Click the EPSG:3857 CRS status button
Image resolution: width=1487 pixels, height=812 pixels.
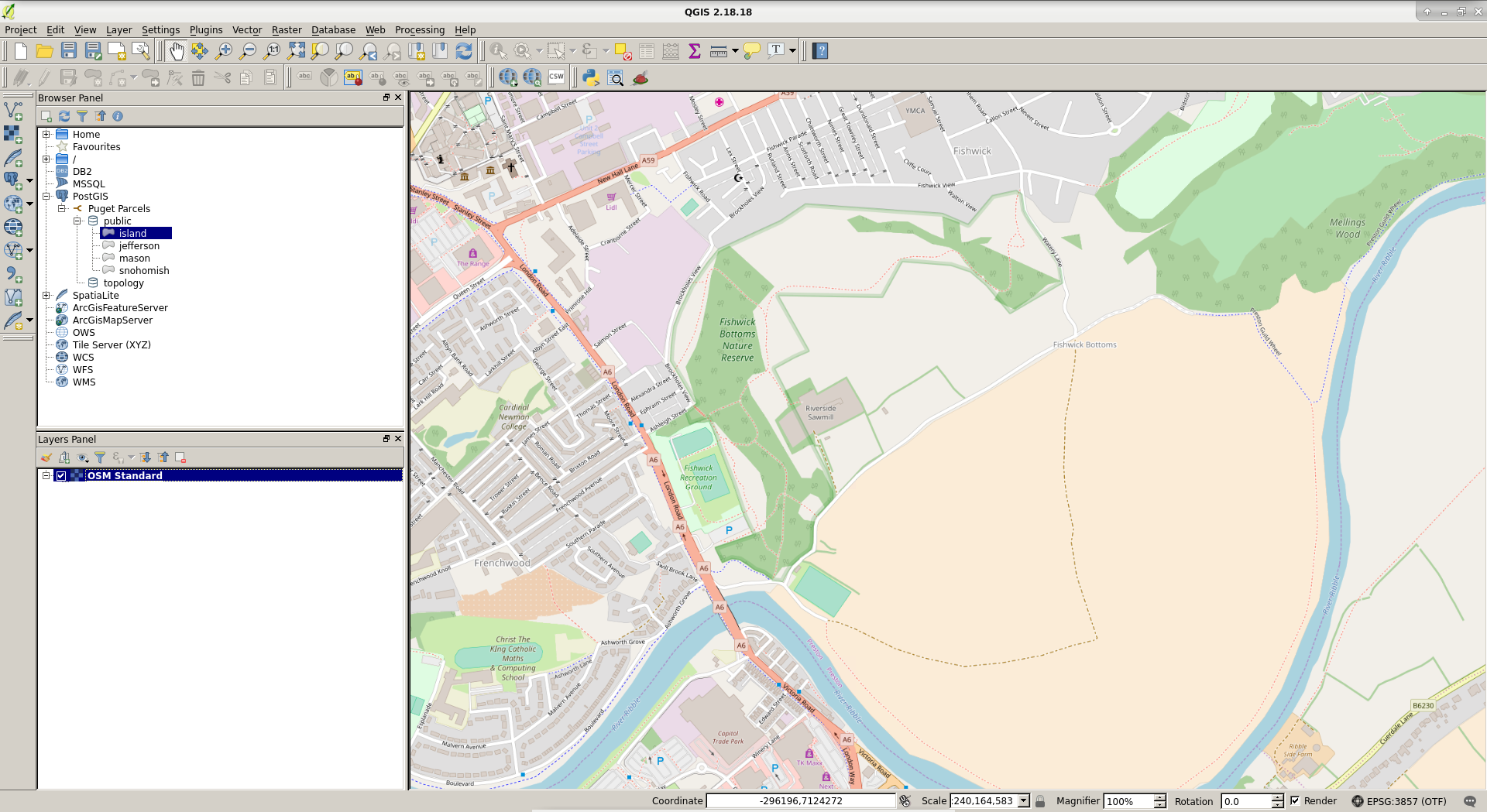pyautogui.click(x=1399, y=801)
